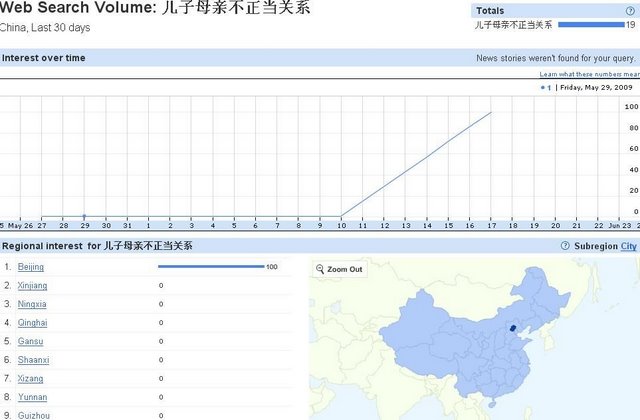Open the Xinjiang region link
This screenshot has height=420, width=640.
(x=32, y=286)
